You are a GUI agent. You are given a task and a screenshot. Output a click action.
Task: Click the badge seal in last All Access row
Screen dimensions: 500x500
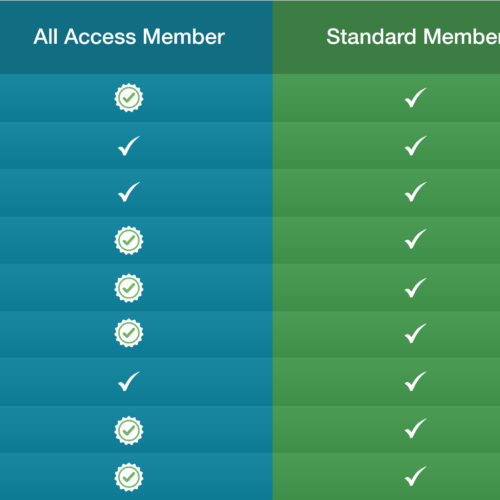(x=129, y=477)
